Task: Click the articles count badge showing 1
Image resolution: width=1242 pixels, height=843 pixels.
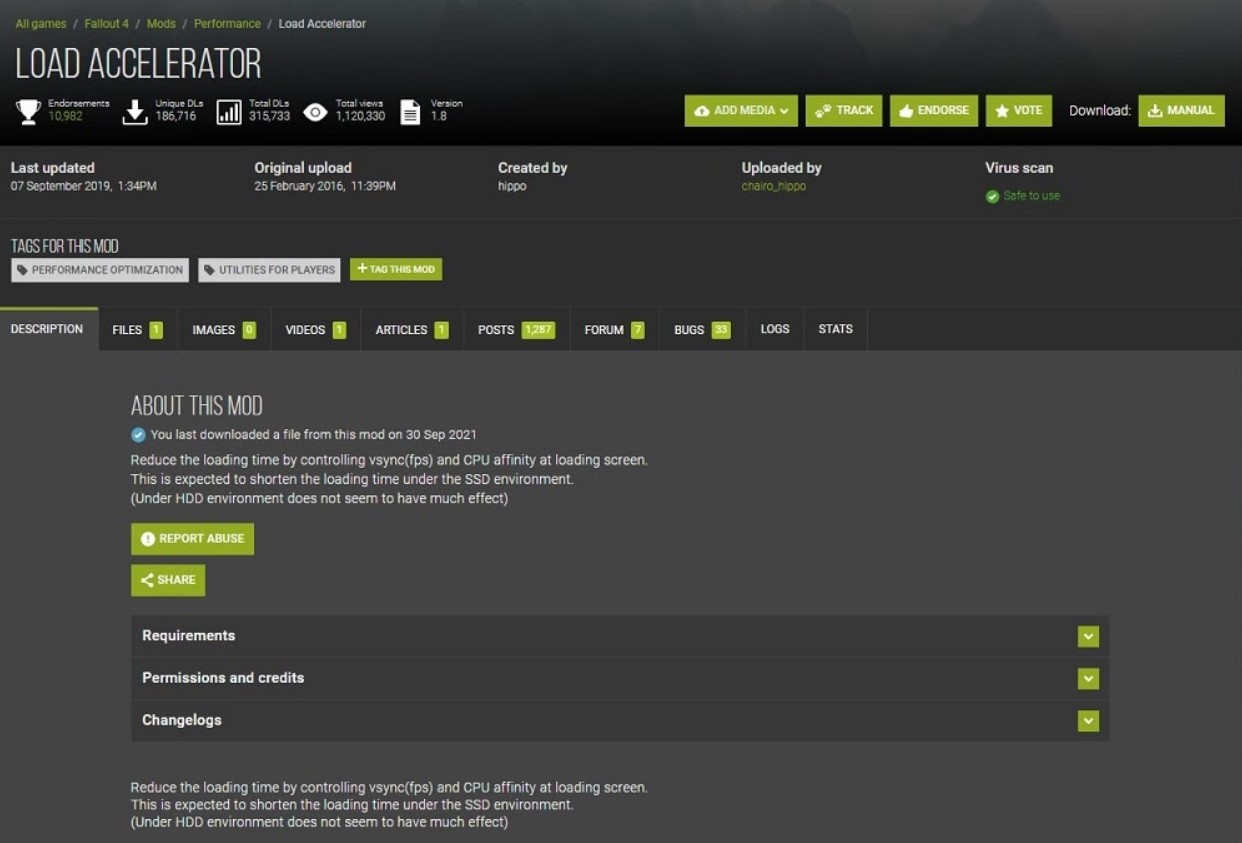Action: pos(441,330)
